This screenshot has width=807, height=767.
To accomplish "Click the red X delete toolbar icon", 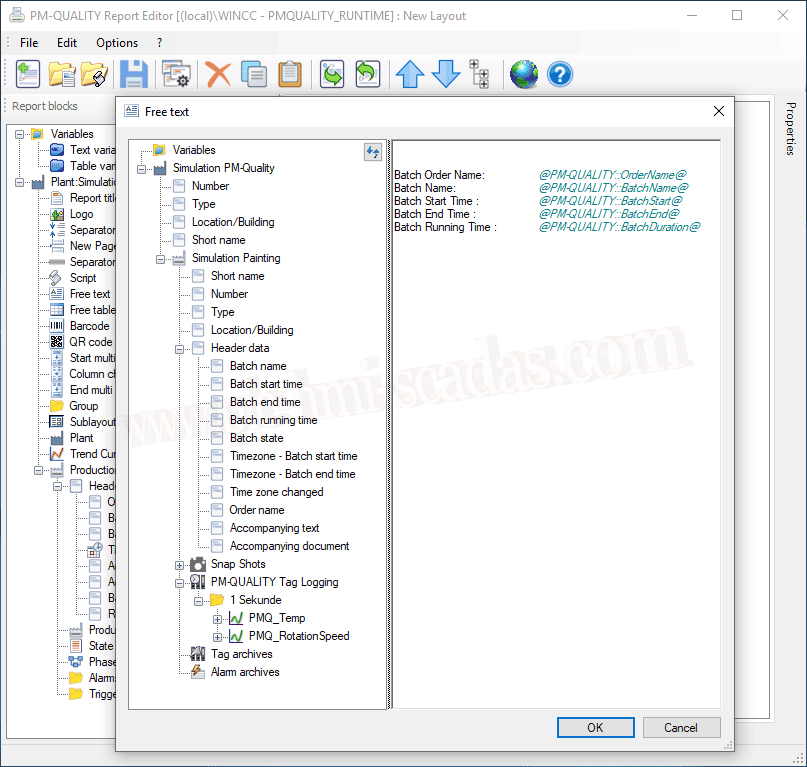I will 218,74.
